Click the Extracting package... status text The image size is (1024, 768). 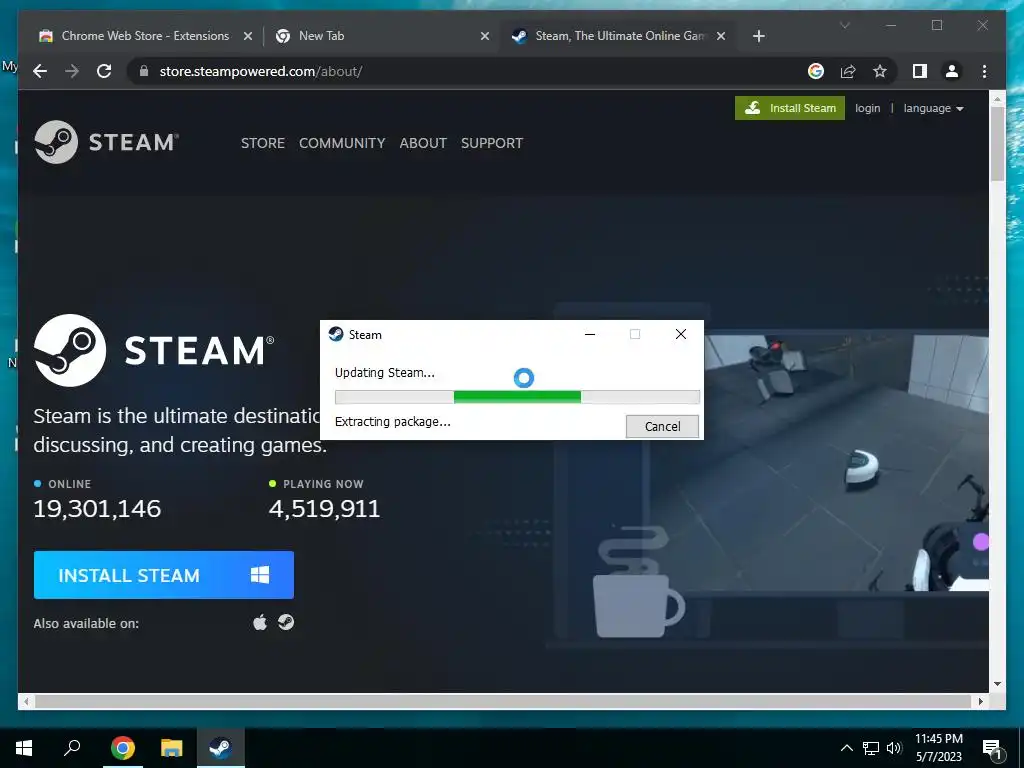(392, 422)
